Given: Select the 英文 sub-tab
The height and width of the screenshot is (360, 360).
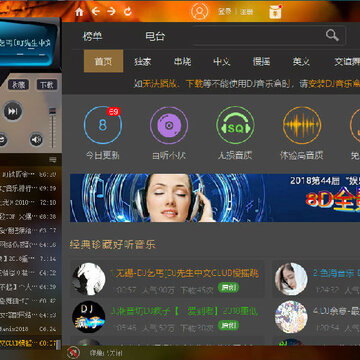Looking at the screenshot, I should [301, 62].
